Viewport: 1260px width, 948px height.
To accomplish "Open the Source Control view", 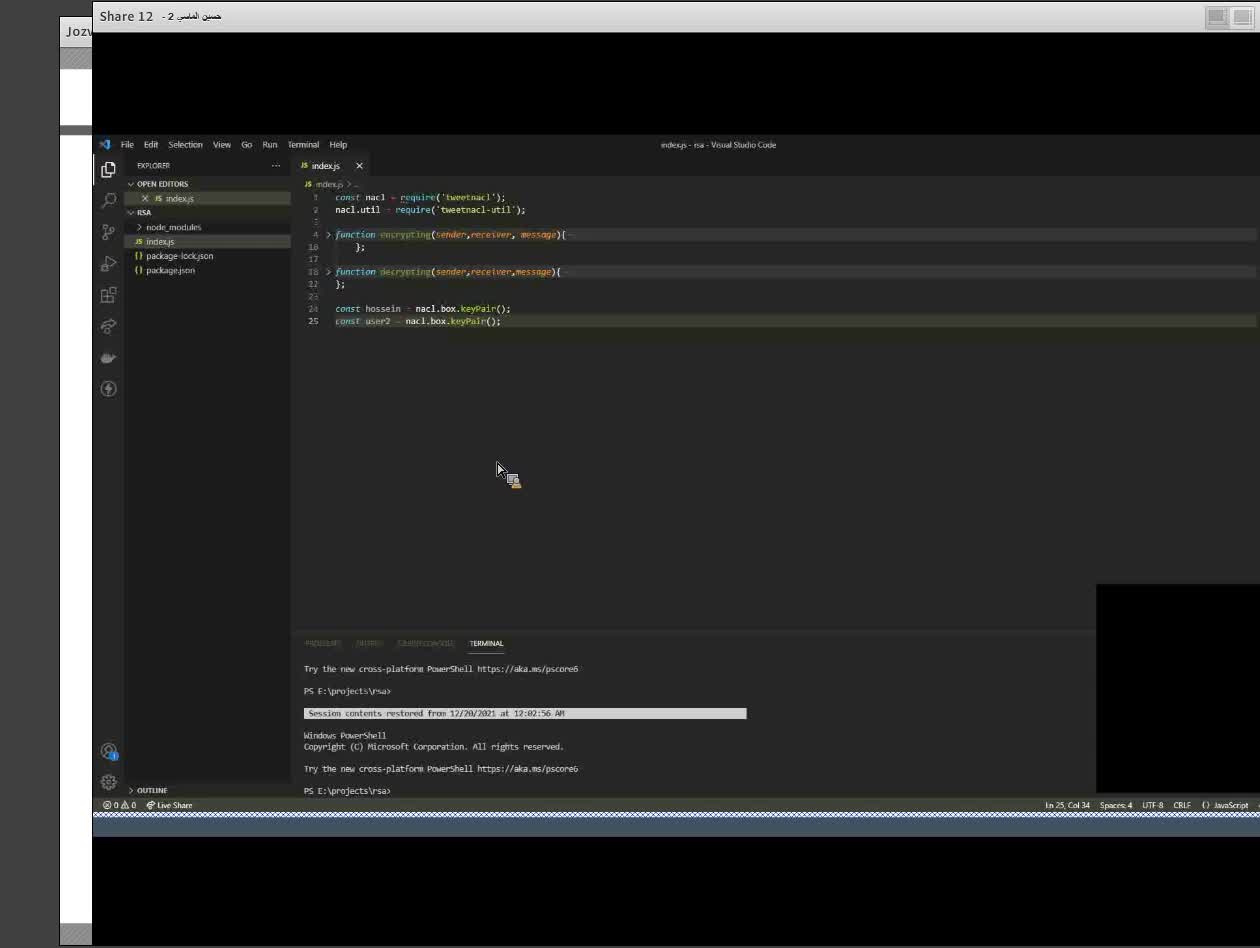I will [109, 232].
